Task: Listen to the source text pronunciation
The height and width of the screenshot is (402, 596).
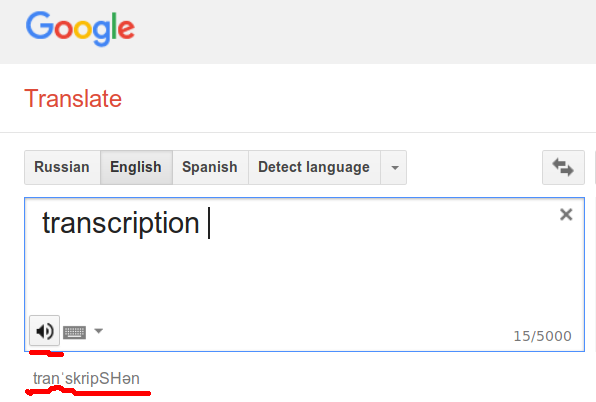Action: 44,331
